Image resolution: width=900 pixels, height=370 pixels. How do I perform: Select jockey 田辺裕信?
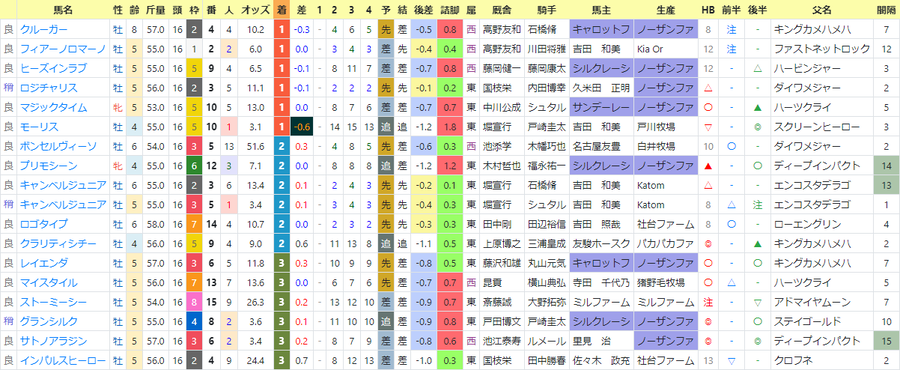[x=547, y=224]
